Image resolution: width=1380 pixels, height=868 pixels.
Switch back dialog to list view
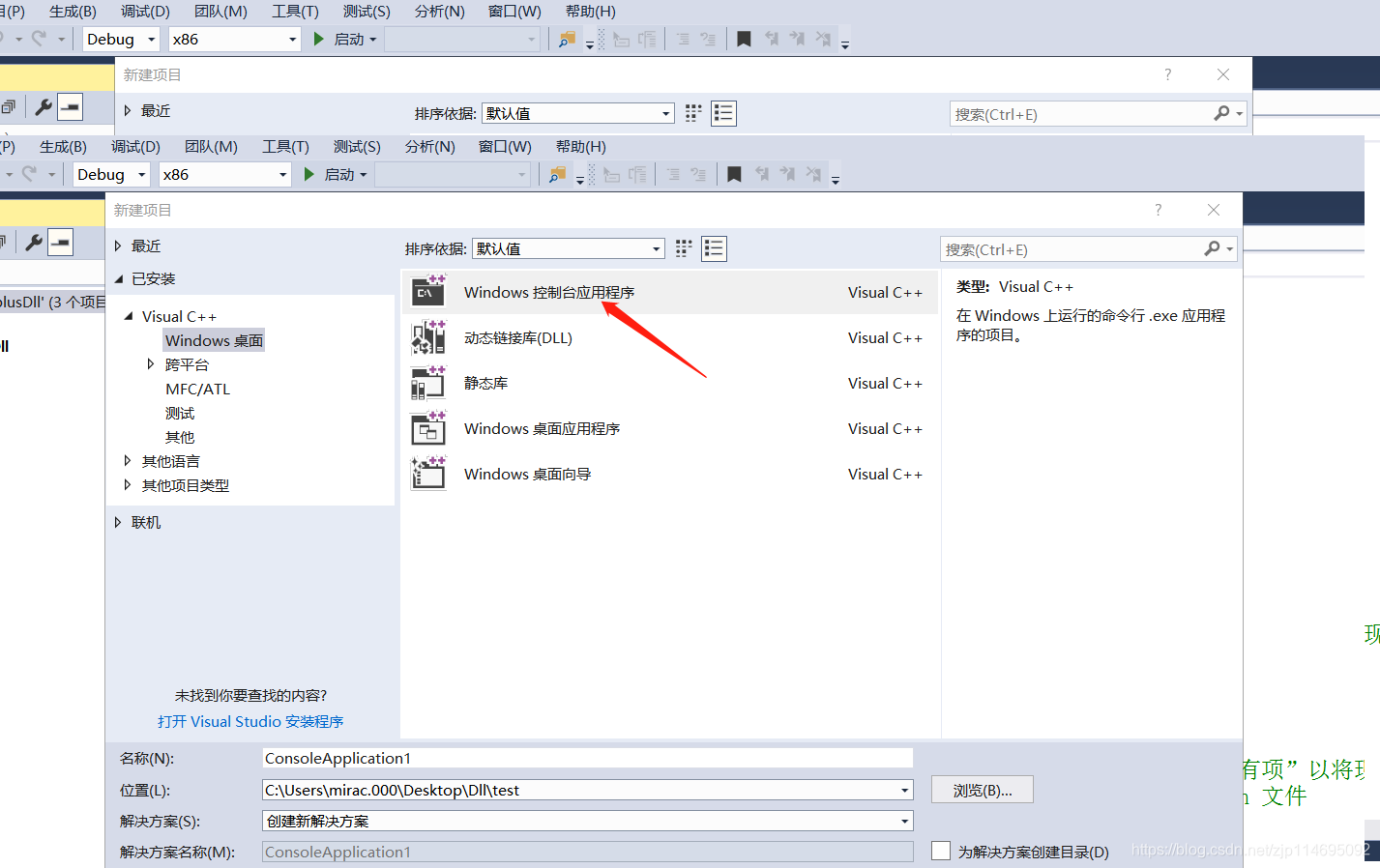pos(723,113)
